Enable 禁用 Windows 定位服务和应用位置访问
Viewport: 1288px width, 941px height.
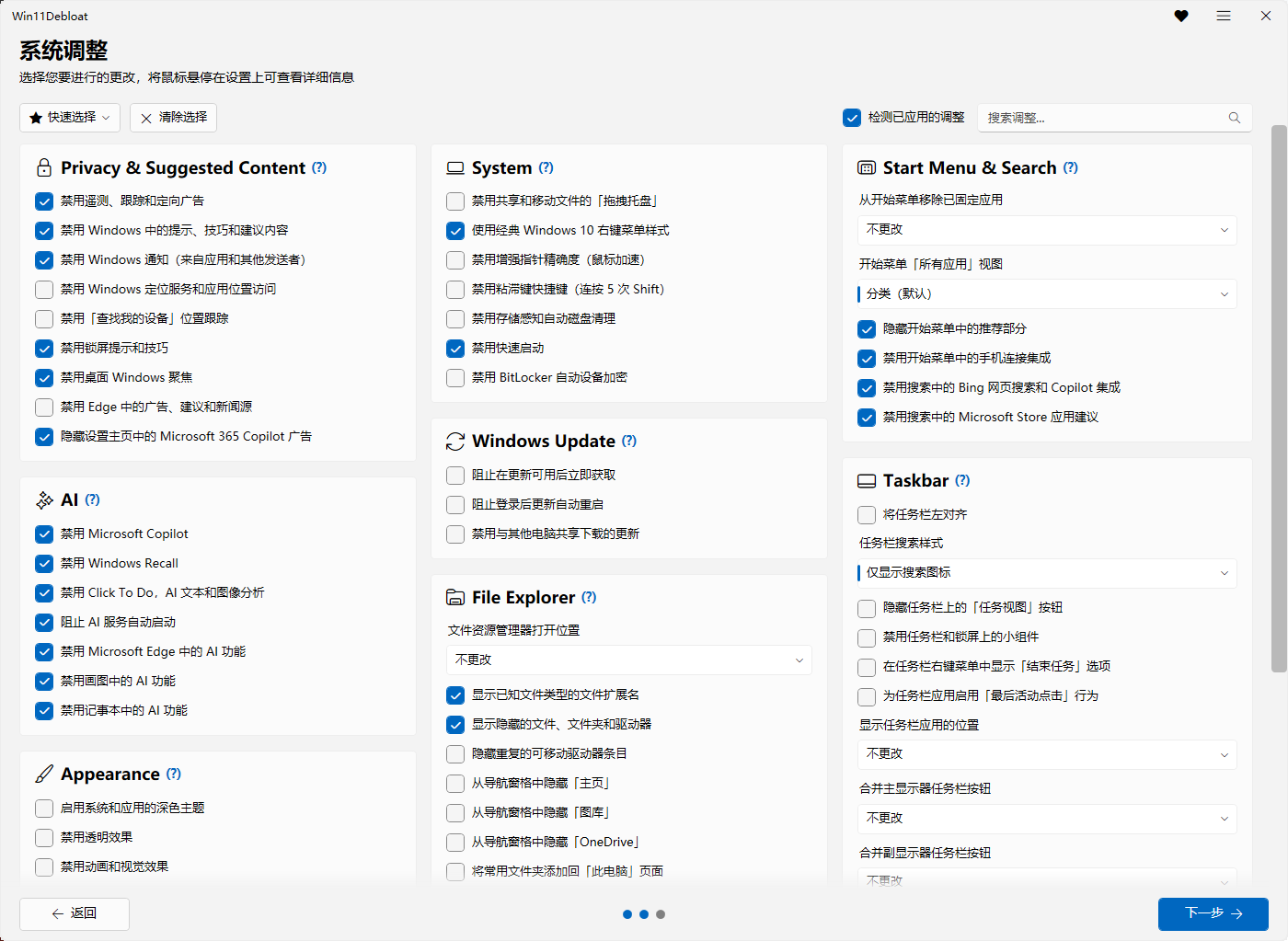(x=44, y=290)
